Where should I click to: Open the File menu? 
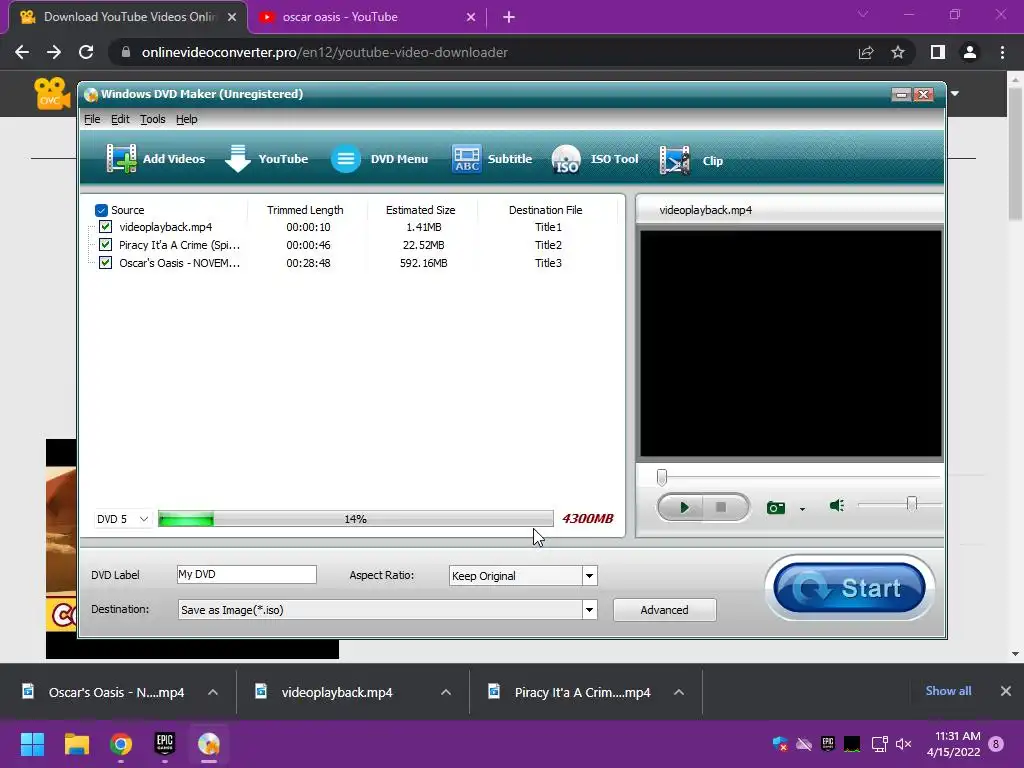click(x=92, y=119)
